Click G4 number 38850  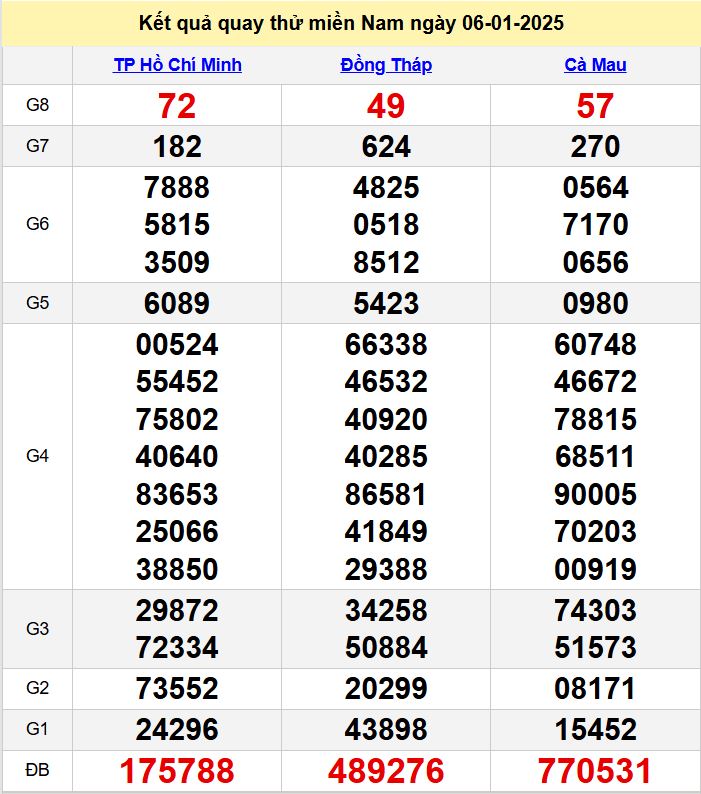click(177, 569)
